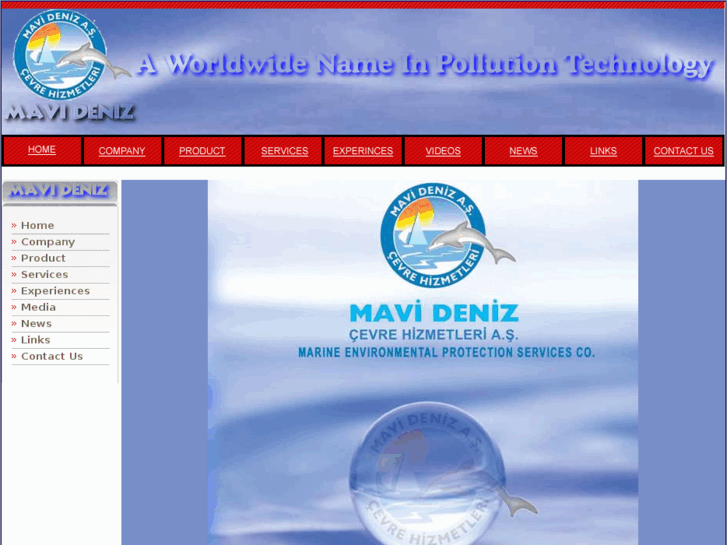This screenshot has width=727, height=545.
Task: Select Experiences in the sidebar menu
Action: tap(55, 291)
